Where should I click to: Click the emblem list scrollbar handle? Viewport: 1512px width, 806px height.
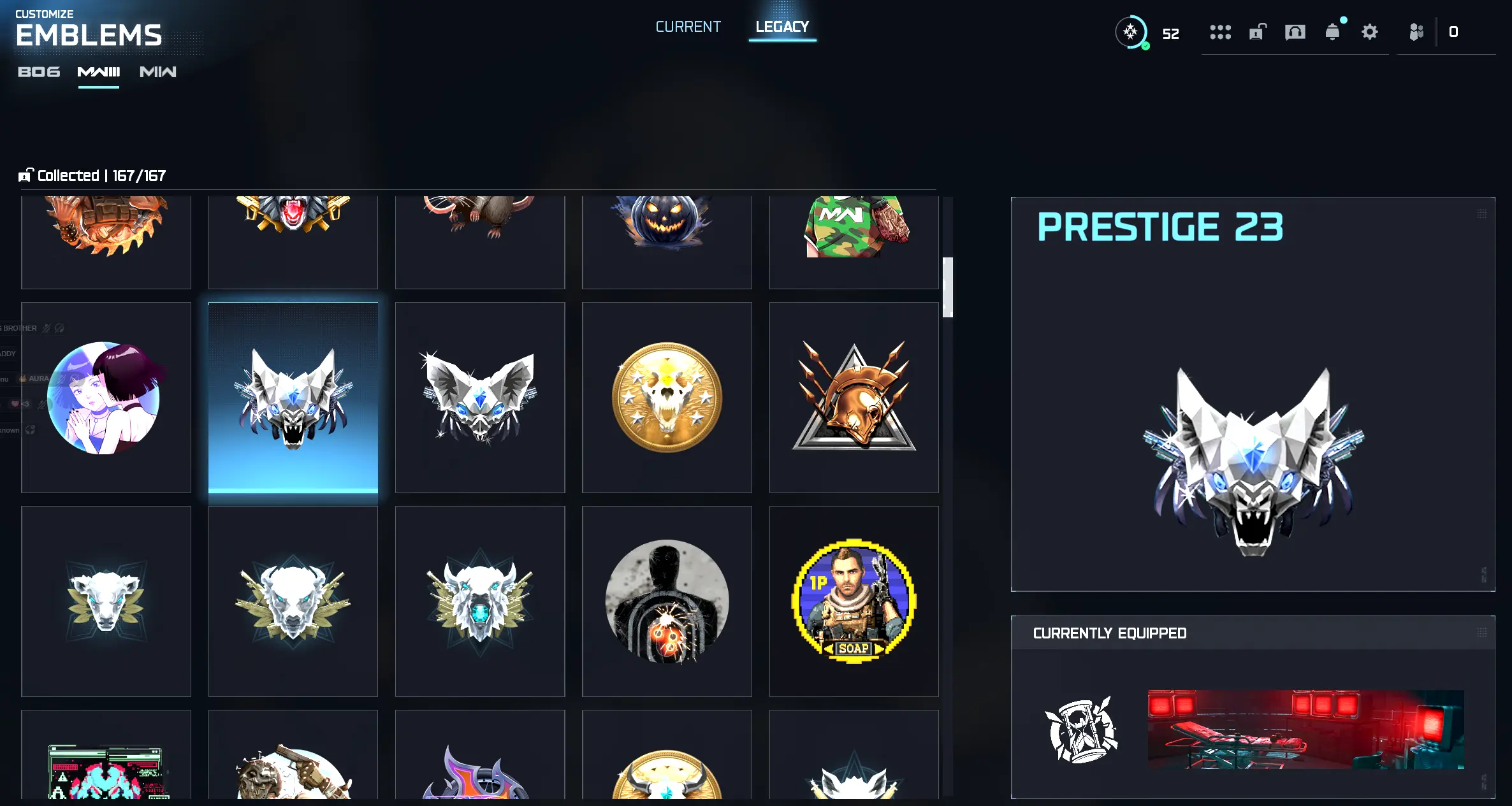[948, 287]
